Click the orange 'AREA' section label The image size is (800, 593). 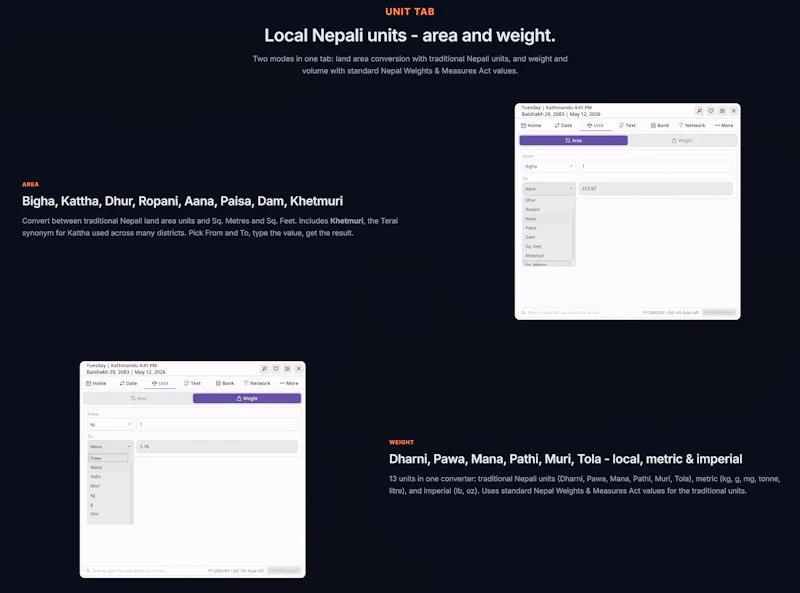coord(30,184)
